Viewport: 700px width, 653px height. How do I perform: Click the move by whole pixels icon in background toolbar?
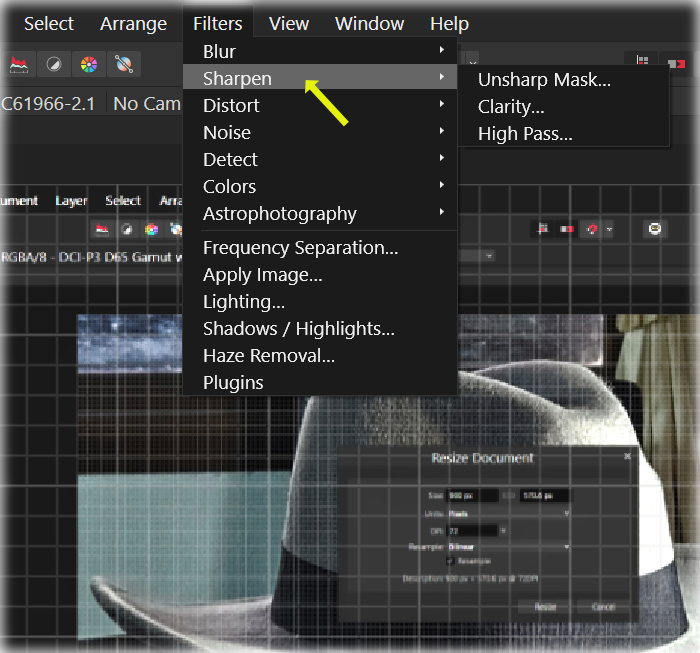point(567,229)
